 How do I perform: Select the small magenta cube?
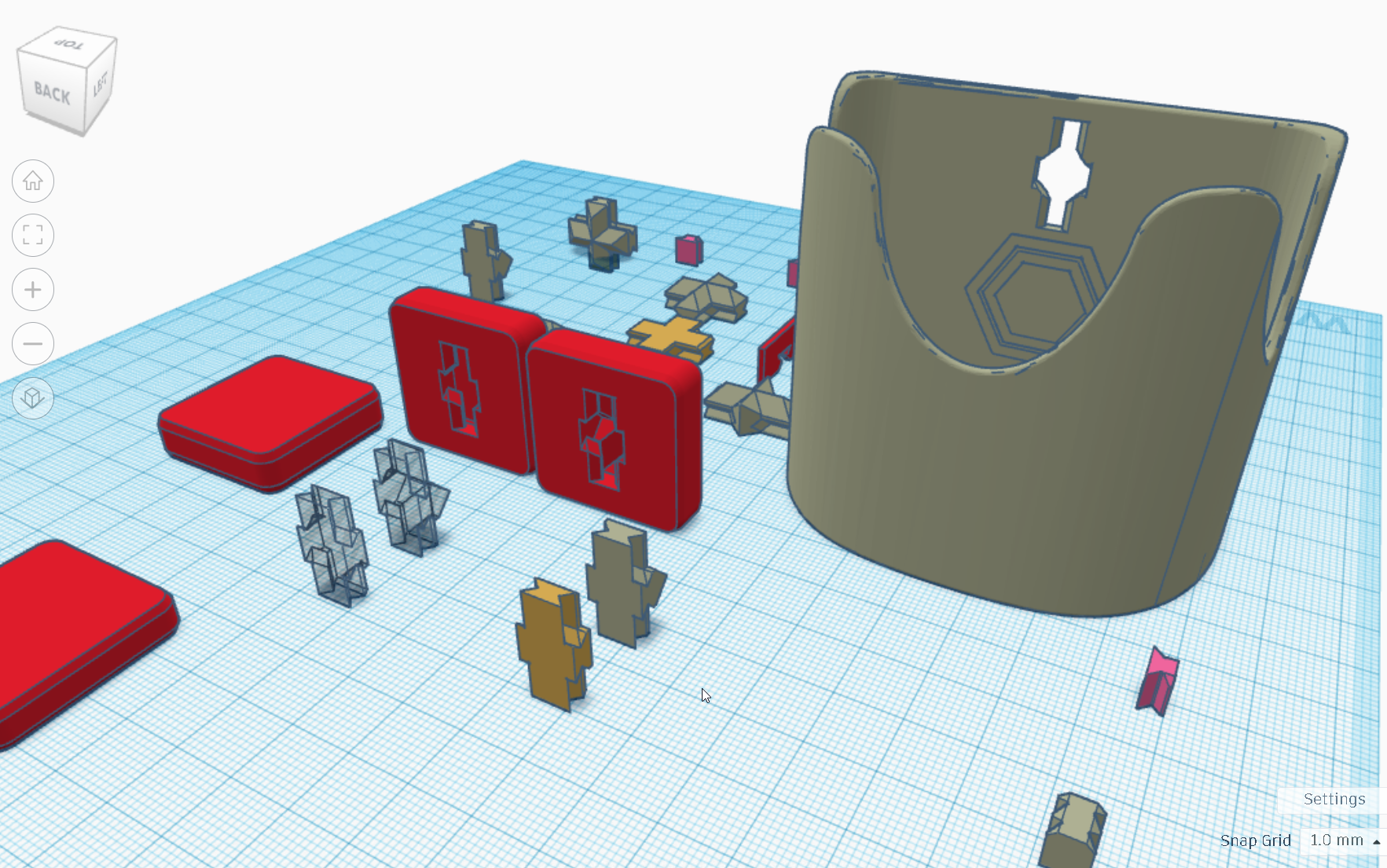point(688,249)
